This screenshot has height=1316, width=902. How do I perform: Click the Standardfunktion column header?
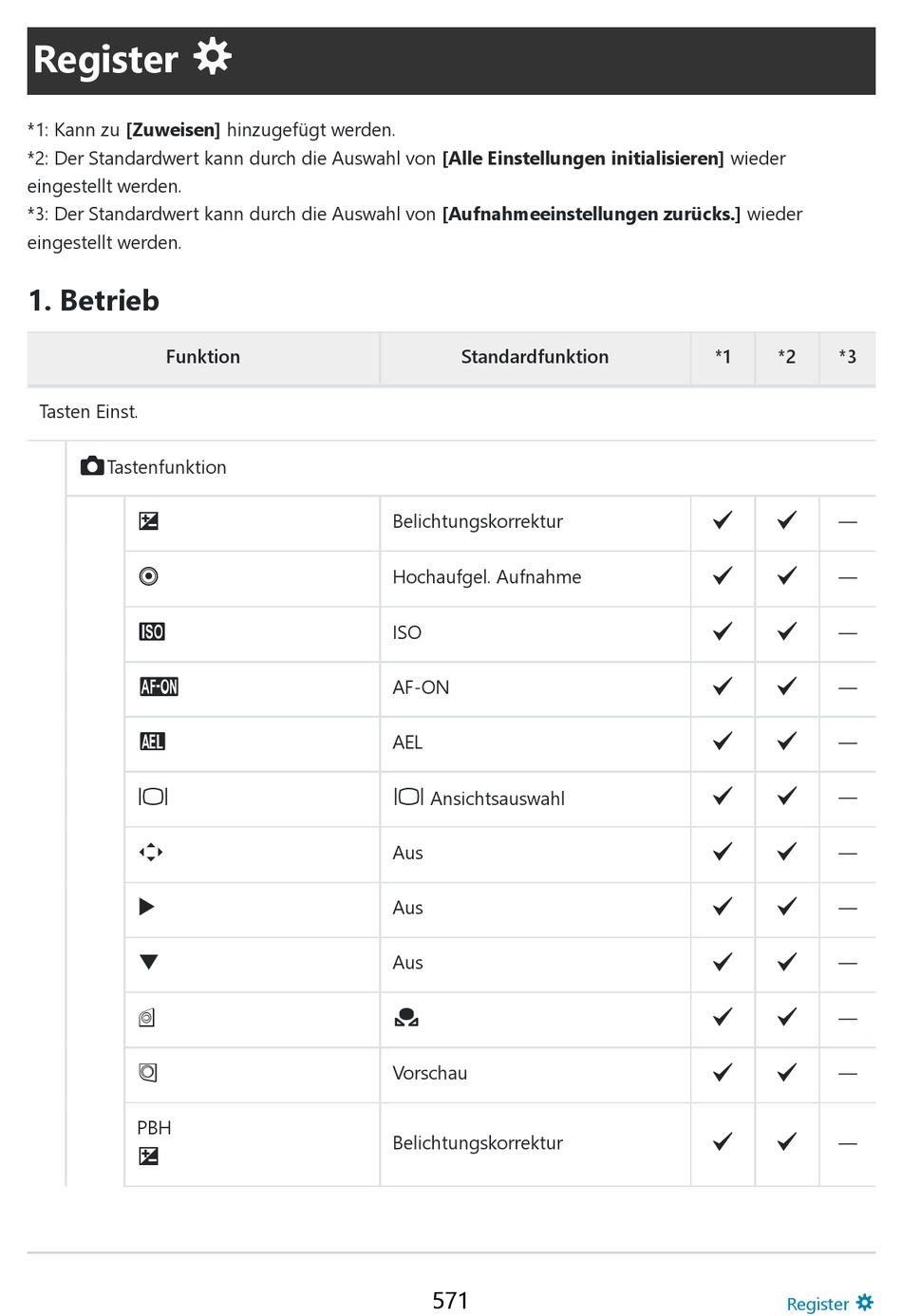(x=535, y=357)
